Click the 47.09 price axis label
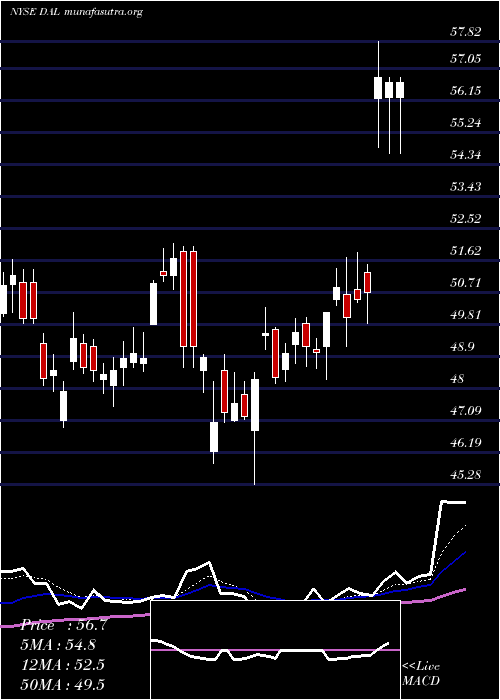The width and height of the screenshot is (500, 700). (466, 411)
